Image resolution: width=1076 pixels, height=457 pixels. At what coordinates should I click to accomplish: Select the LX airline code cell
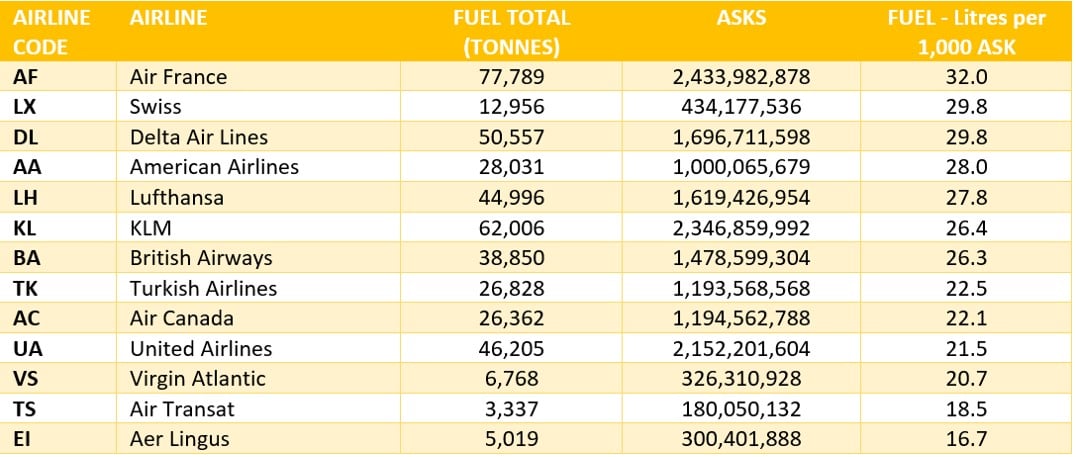point(25,107)
